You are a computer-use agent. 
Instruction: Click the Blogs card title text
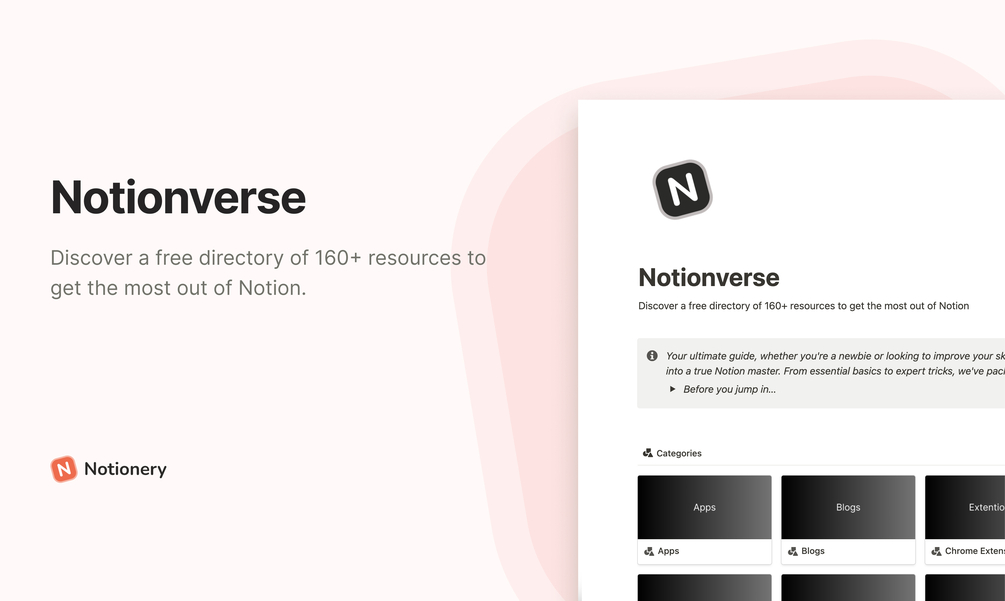(x=813, y=551)
